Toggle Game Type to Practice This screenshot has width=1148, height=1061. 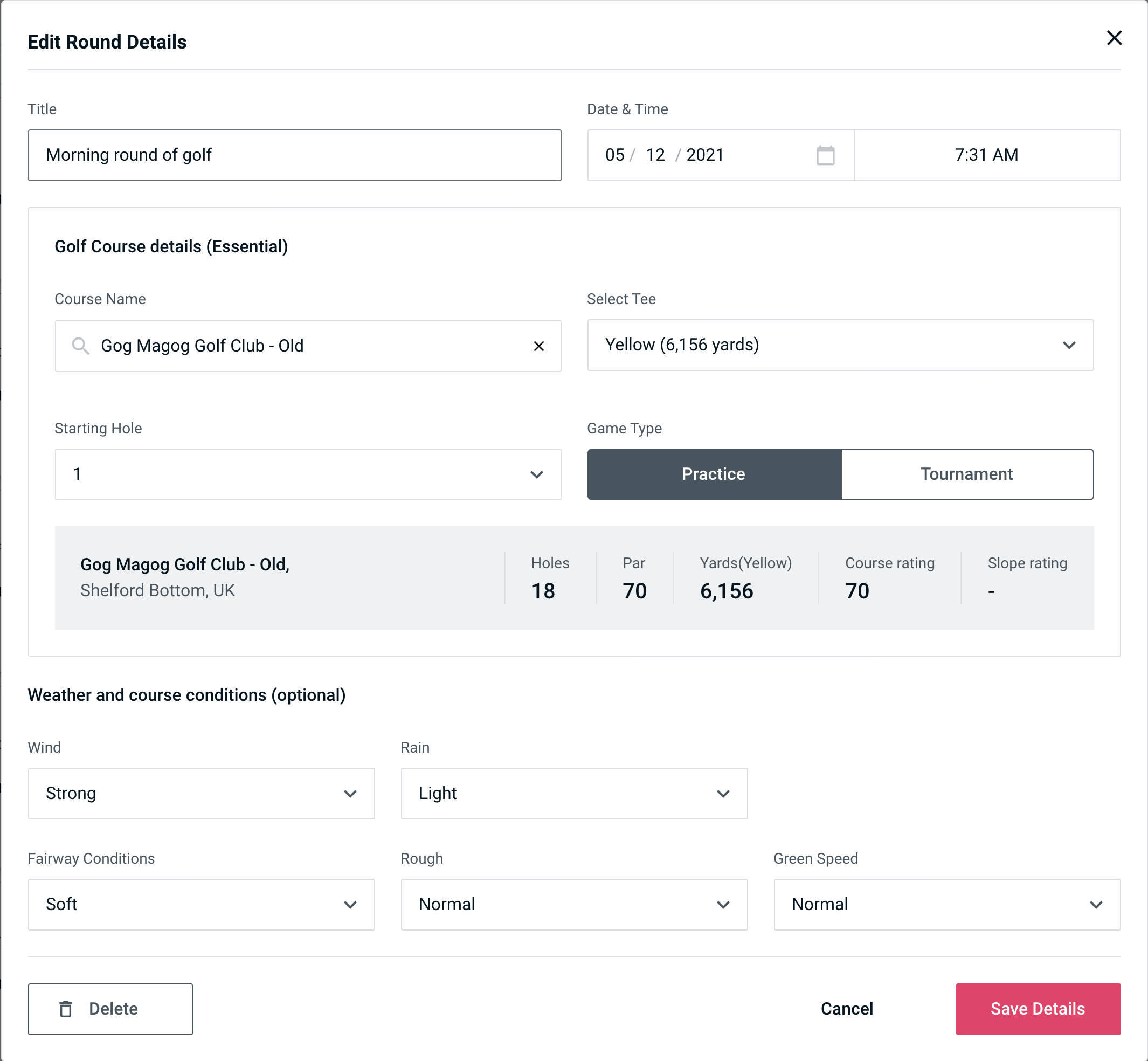coord(714,474)
